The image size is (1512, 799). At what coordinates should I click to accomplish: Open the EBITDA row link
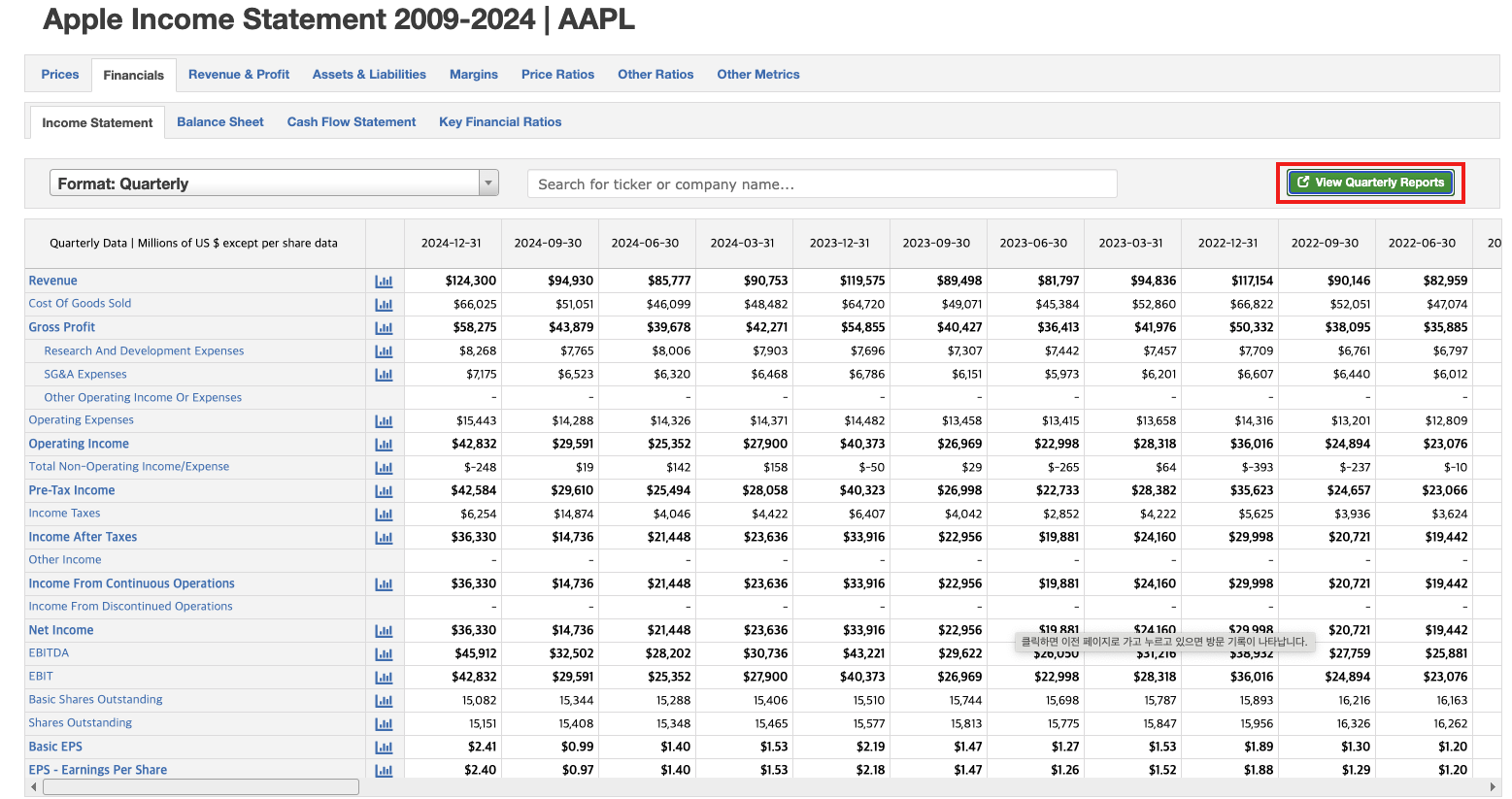coord(49,652)
